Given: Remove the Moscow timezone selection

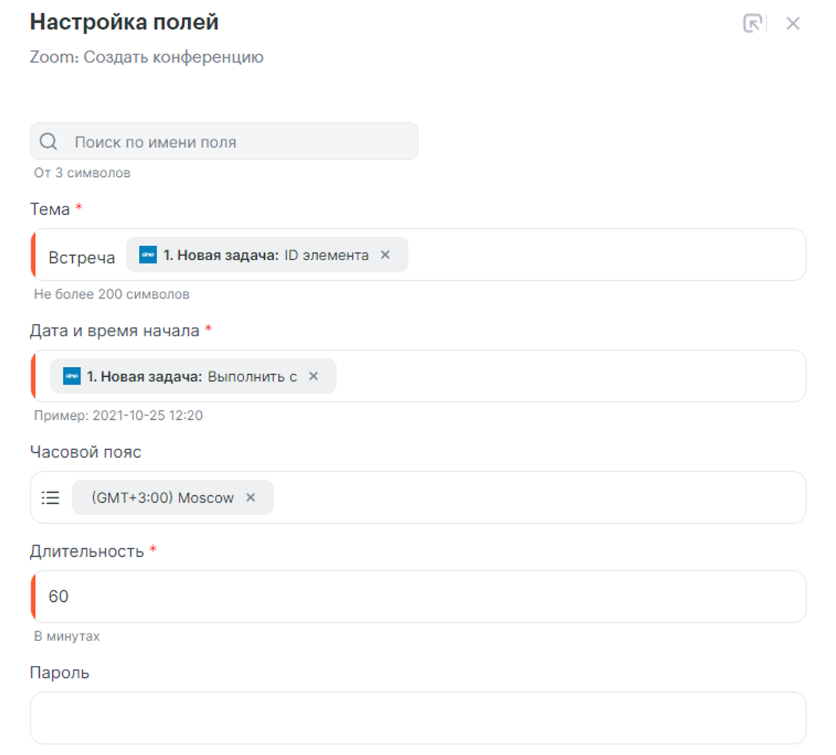Looking at the screenshot, I should [251, 497].
